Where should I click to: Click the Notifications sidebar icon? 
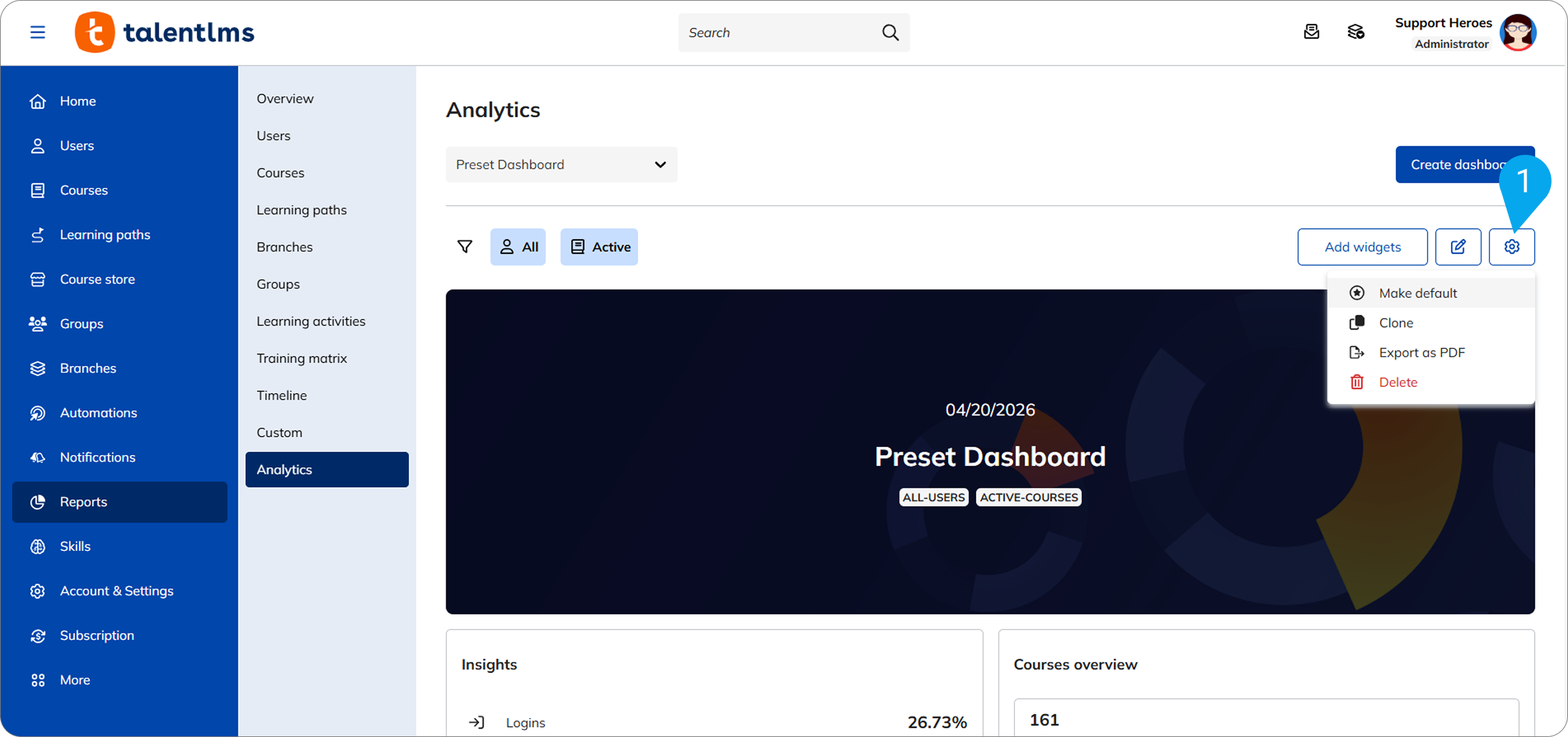[x=38, y=458]
